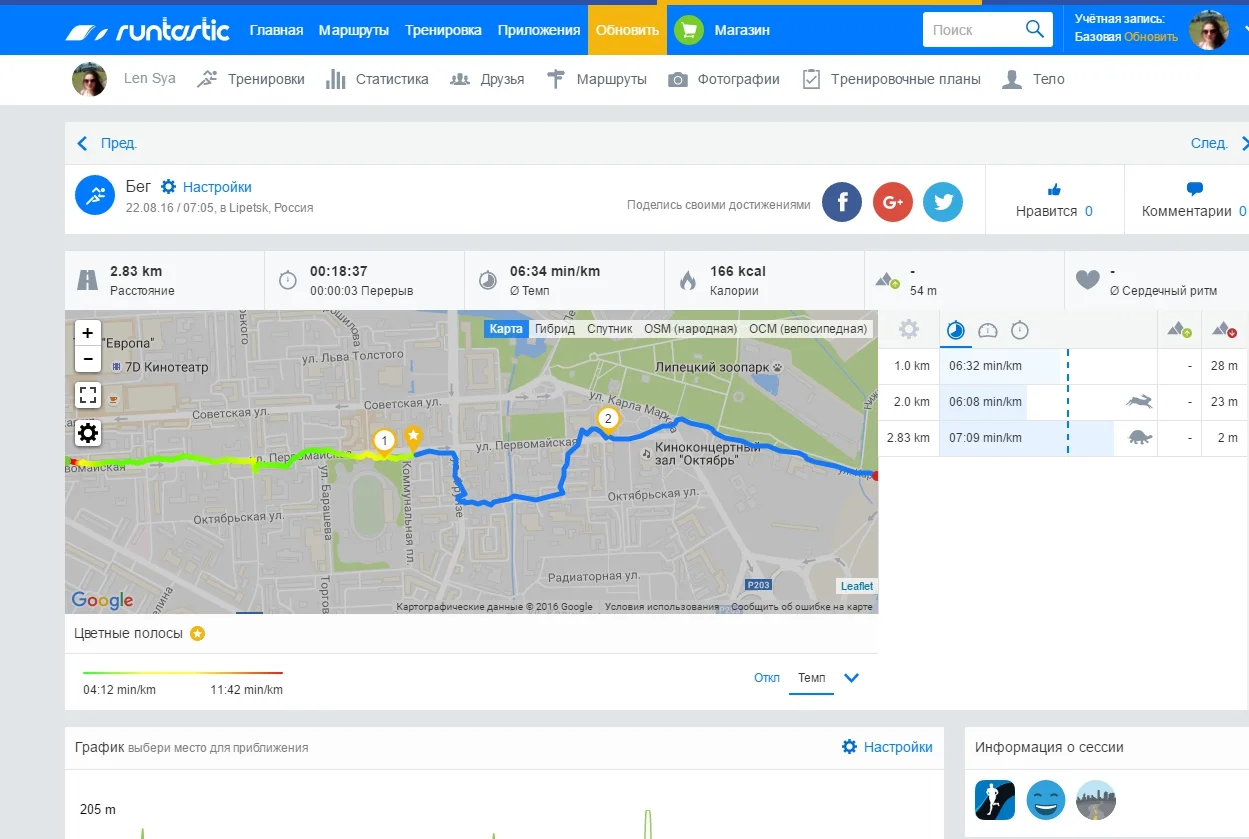Image resolution: width=1249 pixels, height=839 pixels.
Task: Open Тренировочные планы tab
Action: coord(891,79)
